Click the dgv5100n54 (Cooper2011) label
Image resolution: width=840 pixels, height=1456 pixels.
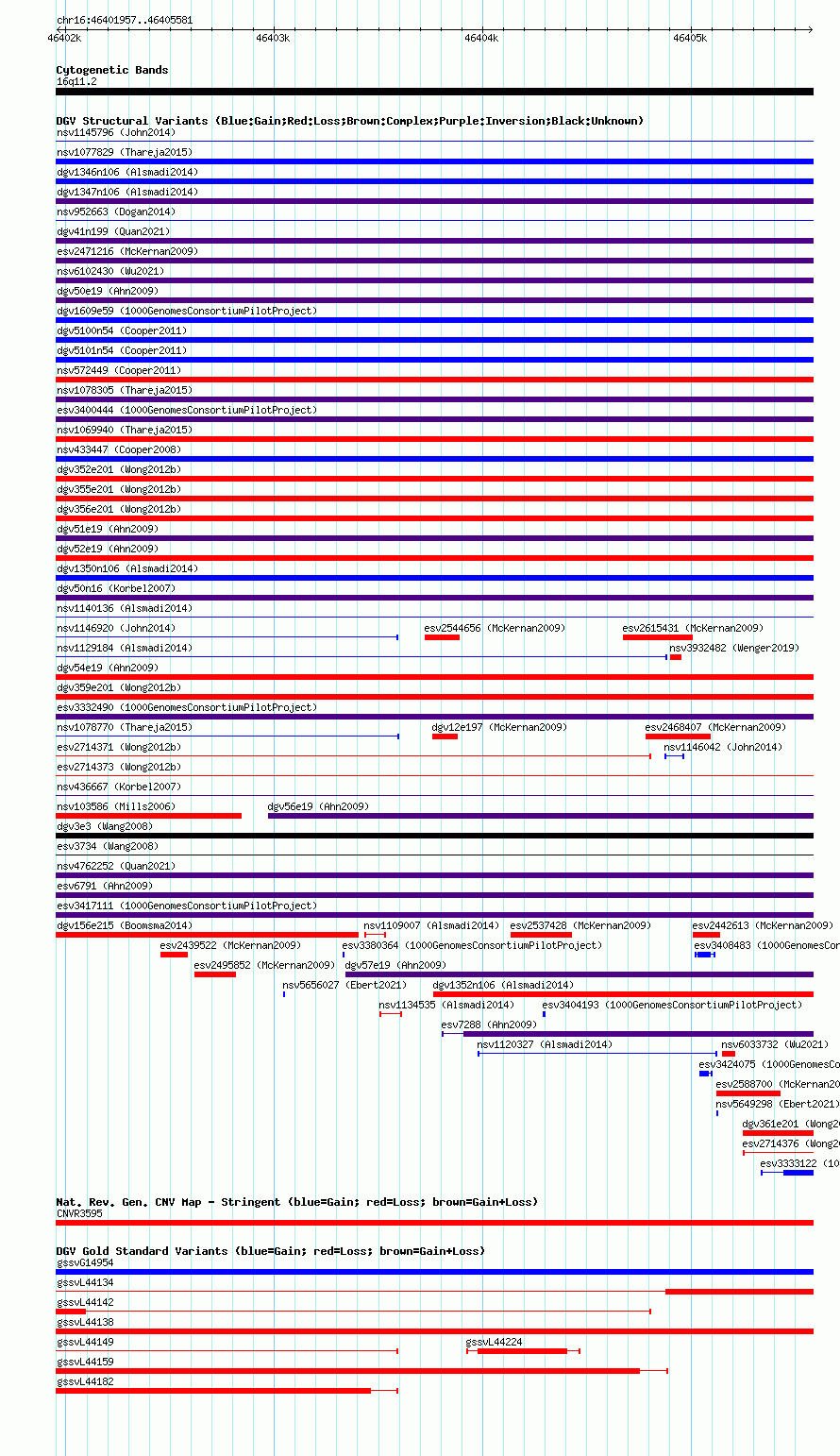(x=121, y=330)
